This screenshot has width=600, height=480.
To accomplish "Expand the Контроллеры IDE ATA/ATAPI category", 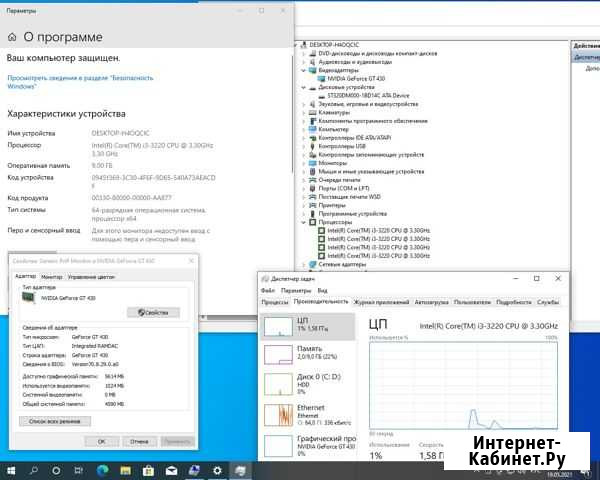I will point(304,138).
